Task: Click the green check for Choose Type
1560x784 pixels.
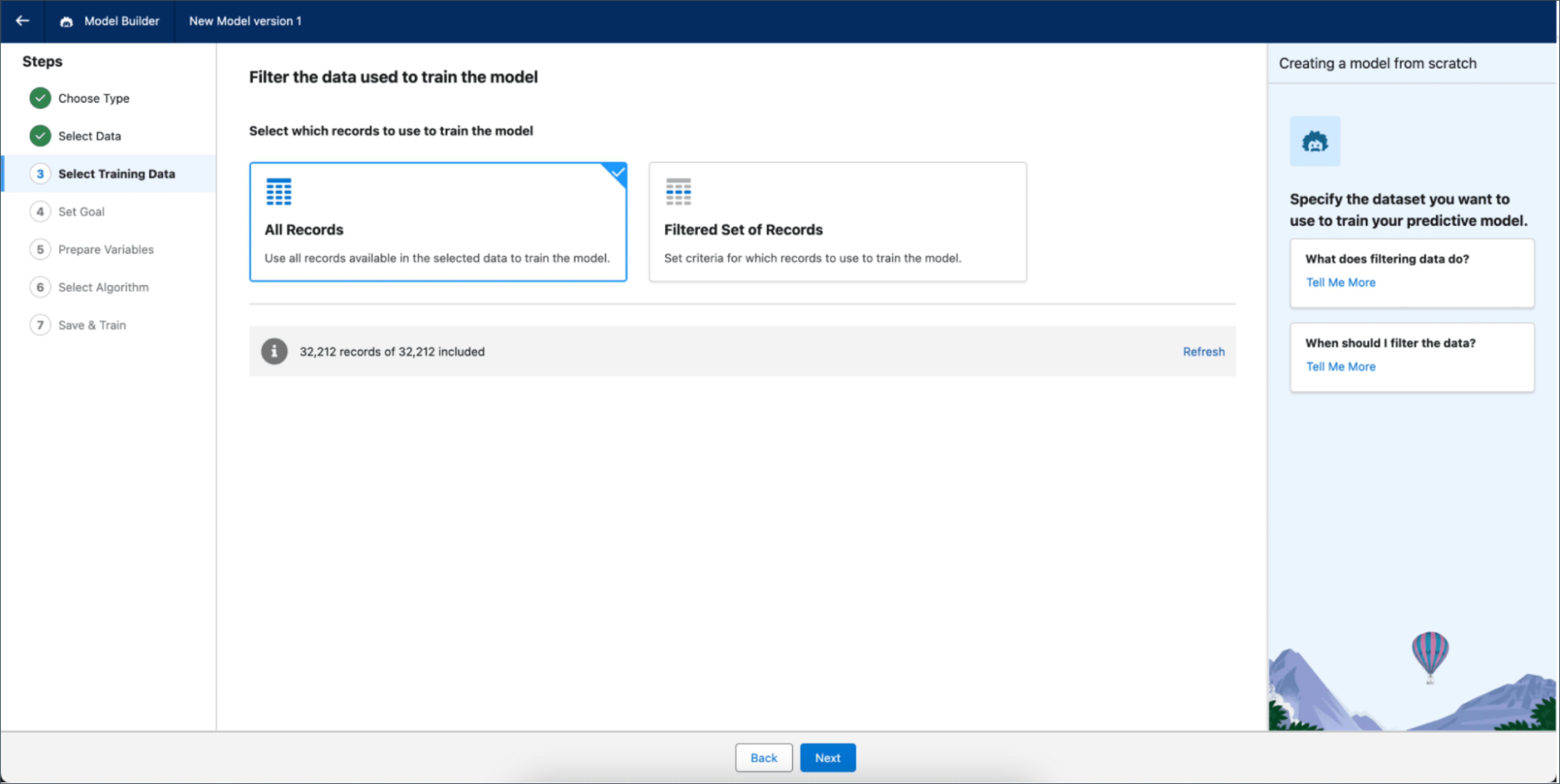Action: [40, 98]
